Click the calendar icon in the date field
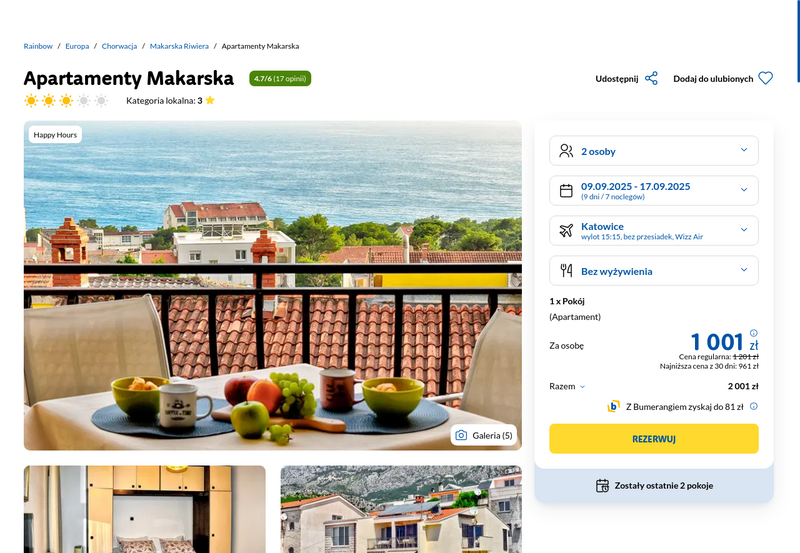Viewport: 800px width, 553px height. click(x=566, y=191)
